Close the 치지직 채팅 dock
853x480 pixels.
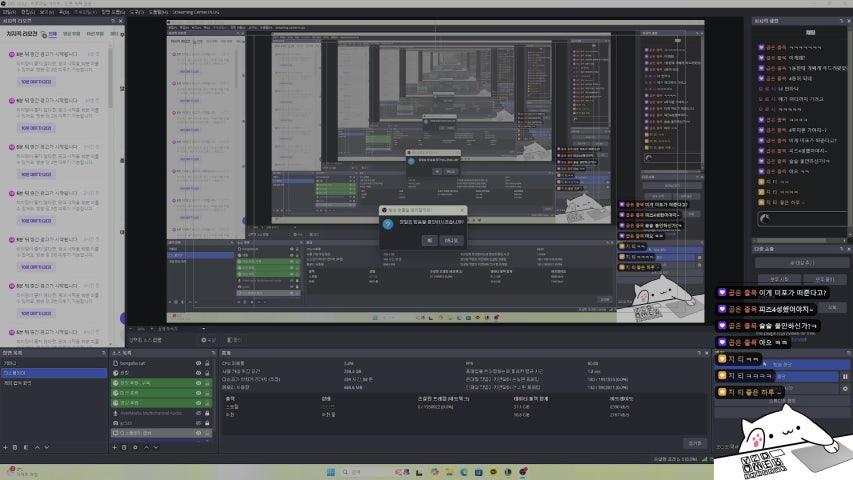click(x=848, y=21)
